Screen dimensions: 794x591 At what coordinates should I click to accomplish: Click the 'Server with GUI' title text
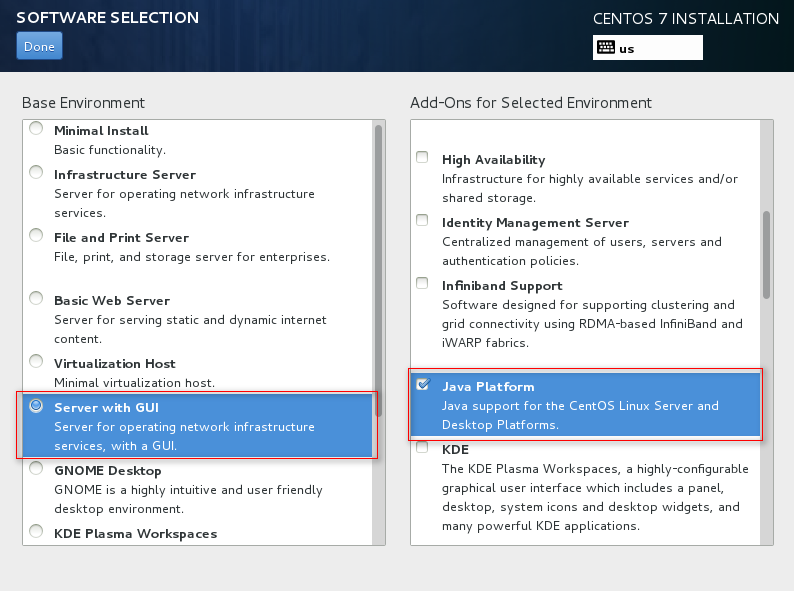click(x=106, y=408)
